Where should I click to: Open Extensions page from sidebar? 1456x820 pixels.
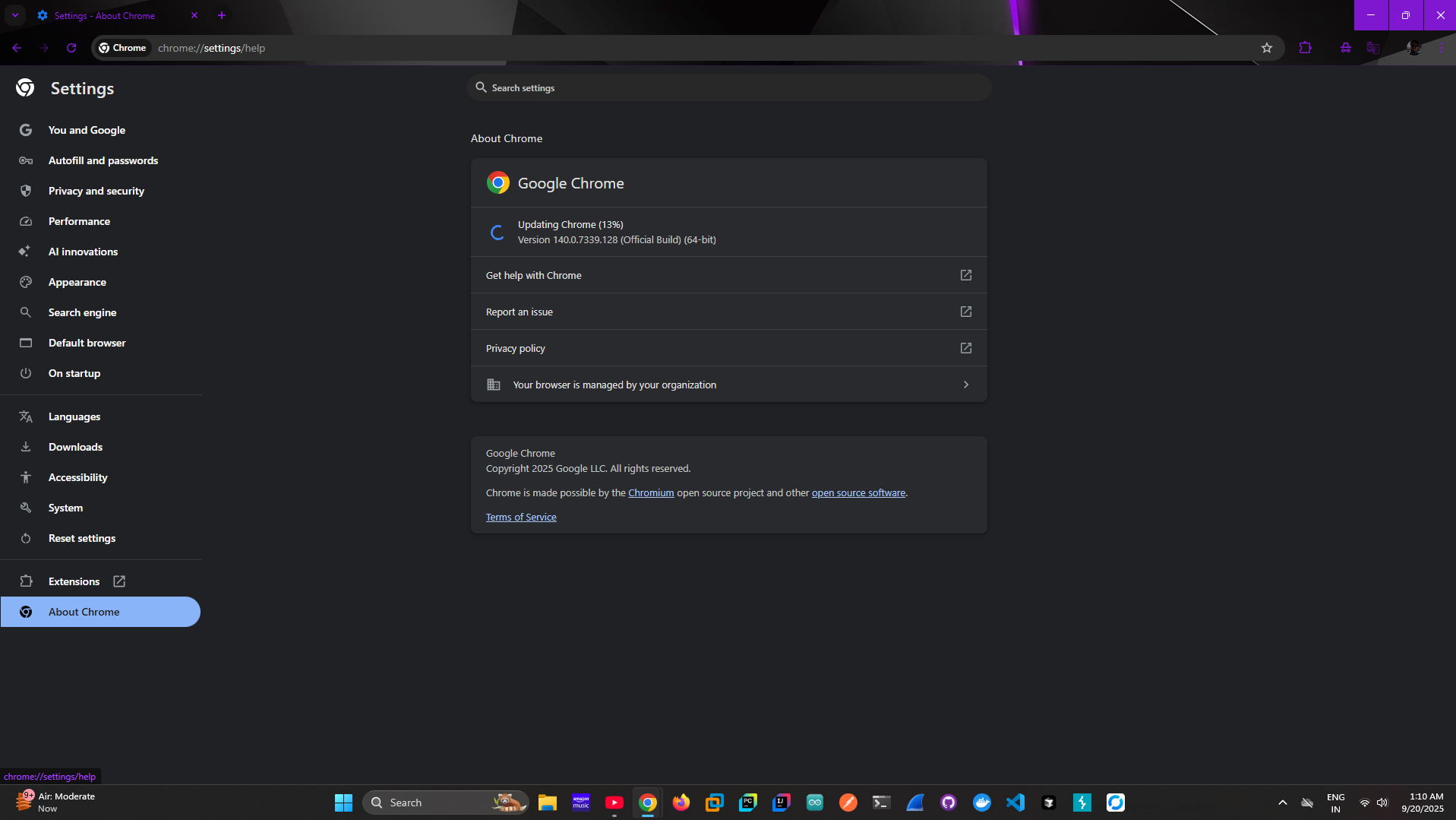(100, 581)
